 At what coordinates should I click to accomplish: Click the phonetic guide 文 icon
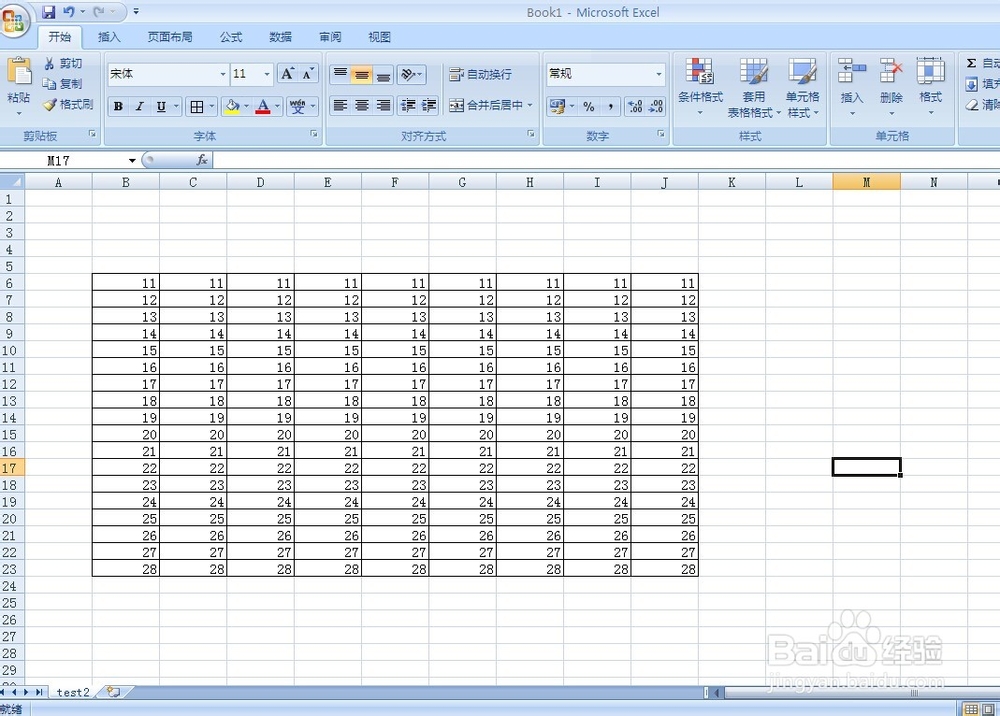[297, 106]
